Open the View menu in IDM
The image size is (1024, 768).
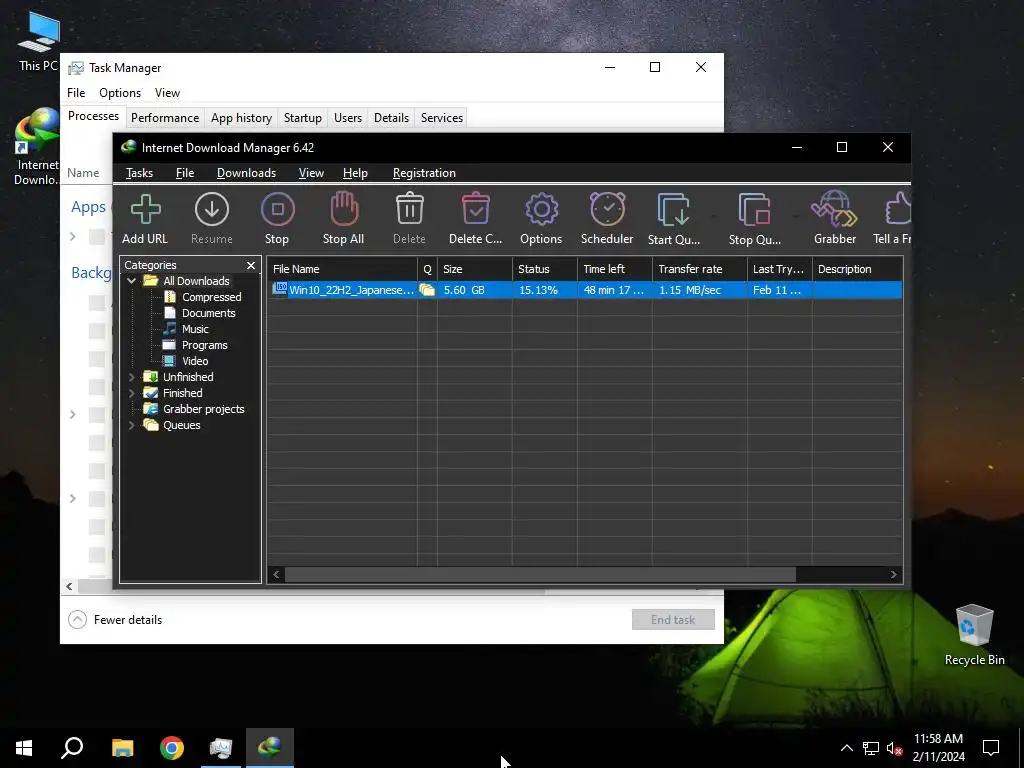pyautogui.click(x=311, y=173)
